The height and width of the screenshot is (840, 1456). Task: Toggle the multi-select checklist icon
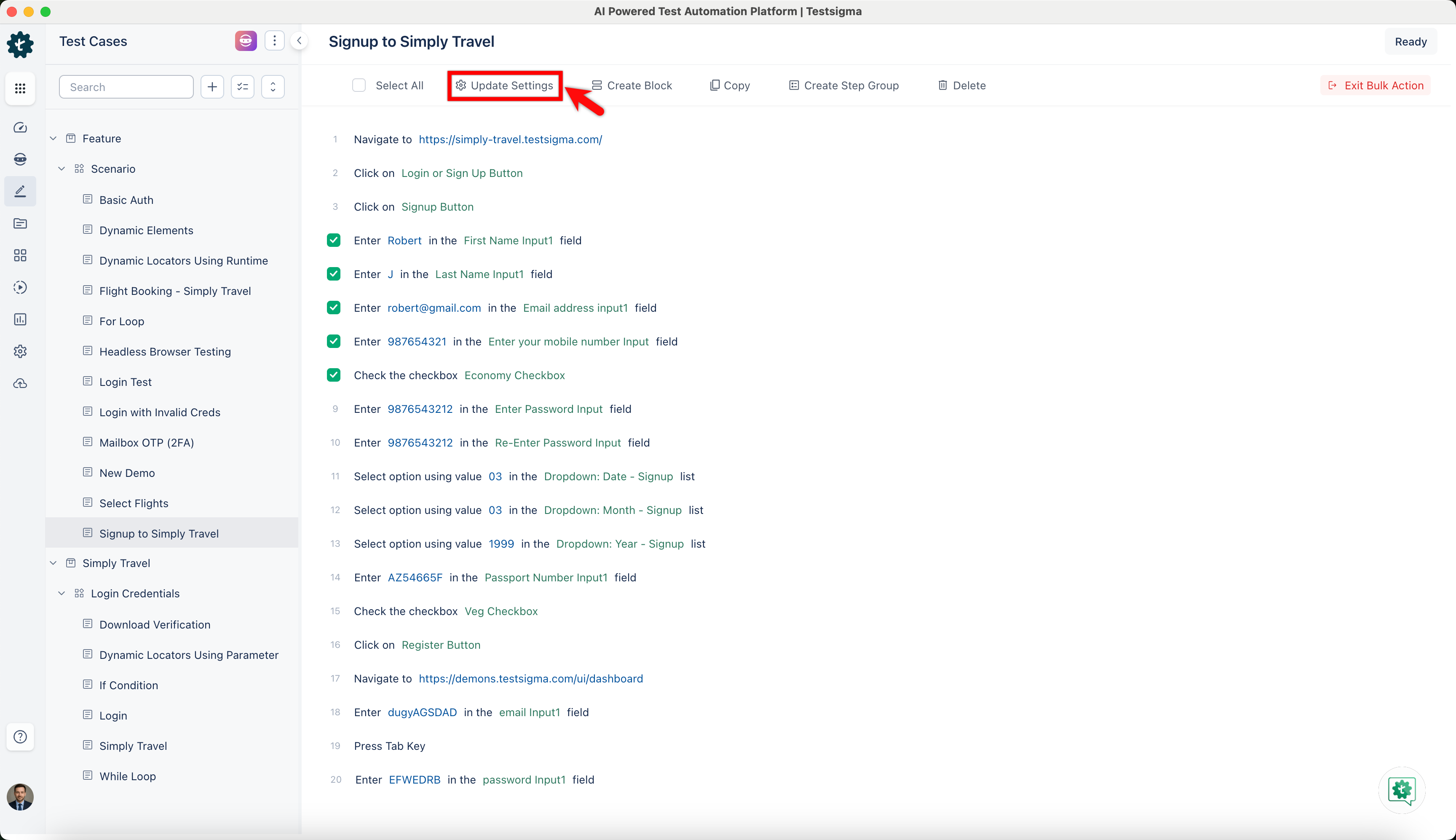click(x=243, y=87)
